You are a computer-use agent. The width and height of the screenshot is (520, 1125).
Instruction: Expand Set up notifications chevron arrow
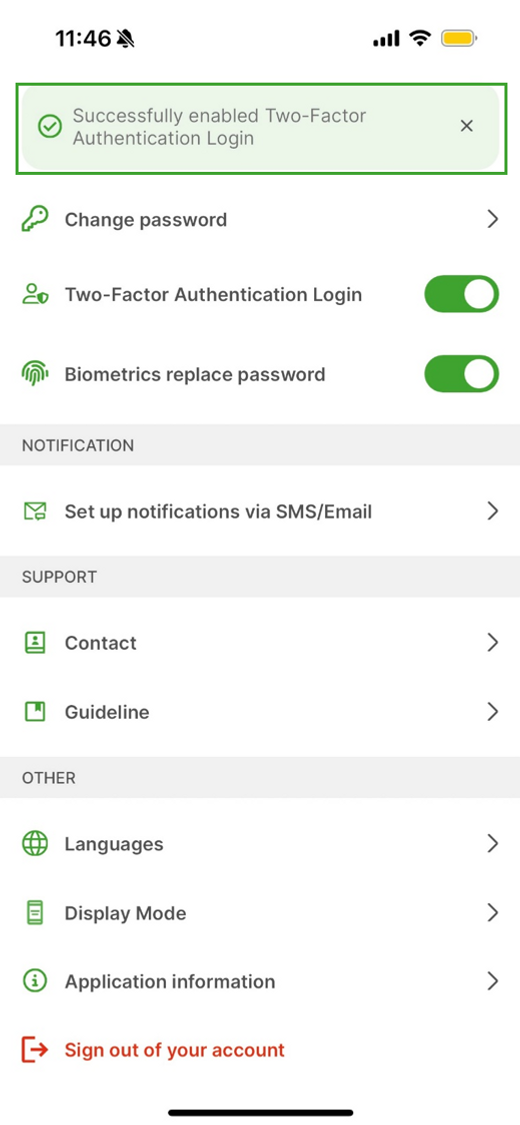click(492, 511)
